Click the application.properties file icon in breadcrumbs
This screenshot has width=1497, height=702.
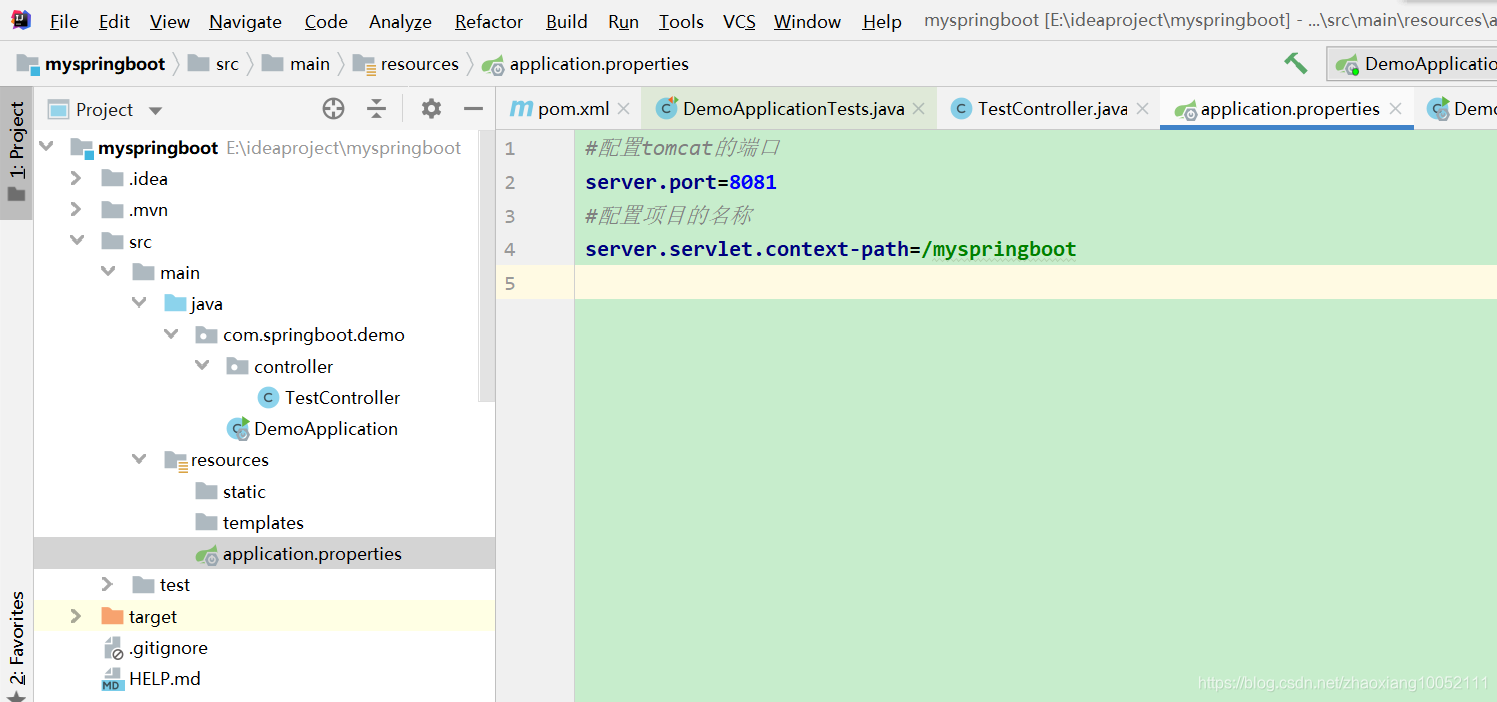point(493,63)
